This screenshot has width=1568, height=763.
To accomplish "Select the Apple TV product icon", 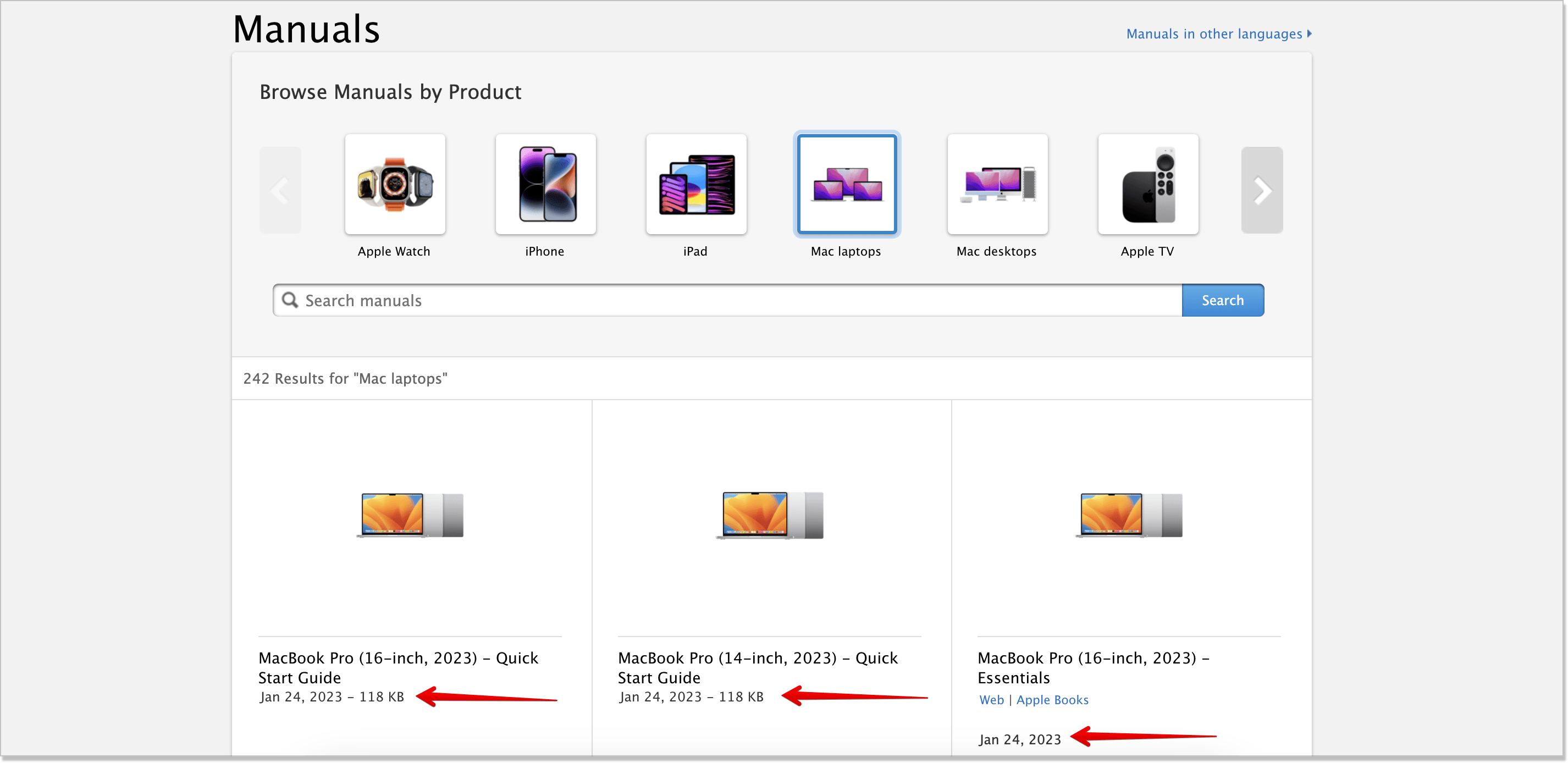I will (x=1148, y=184).
